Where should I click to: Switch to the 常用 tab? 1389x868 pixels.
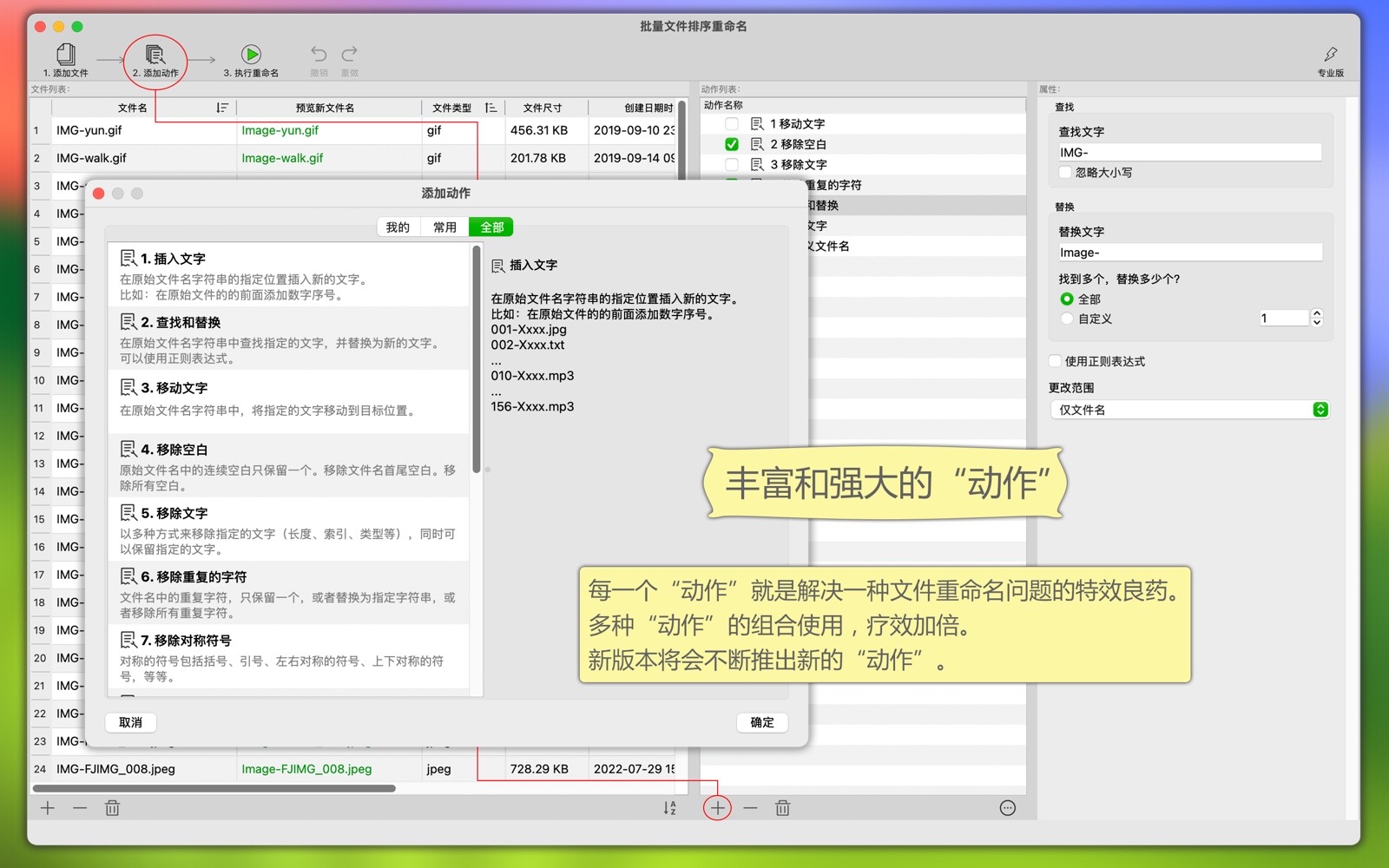(444, 227)
